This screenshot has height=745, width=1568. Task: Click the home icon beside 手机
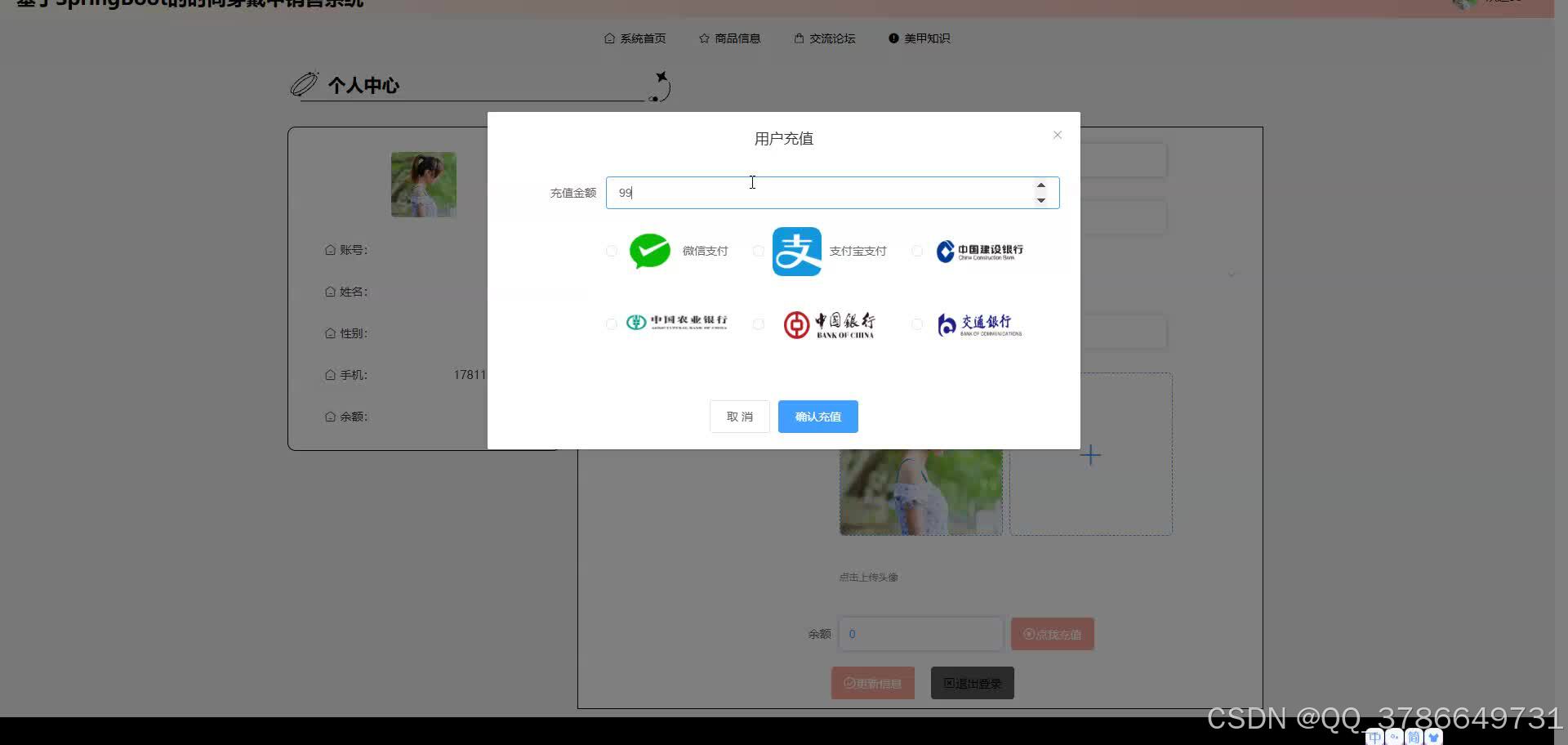[330, 375]
